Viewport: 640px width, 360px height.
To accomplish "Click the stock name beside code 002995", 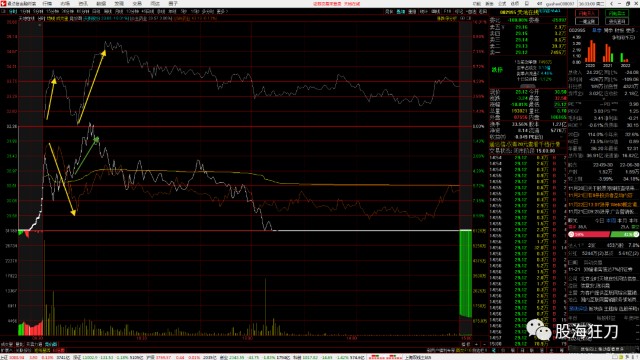I will (x=528, y=13).
